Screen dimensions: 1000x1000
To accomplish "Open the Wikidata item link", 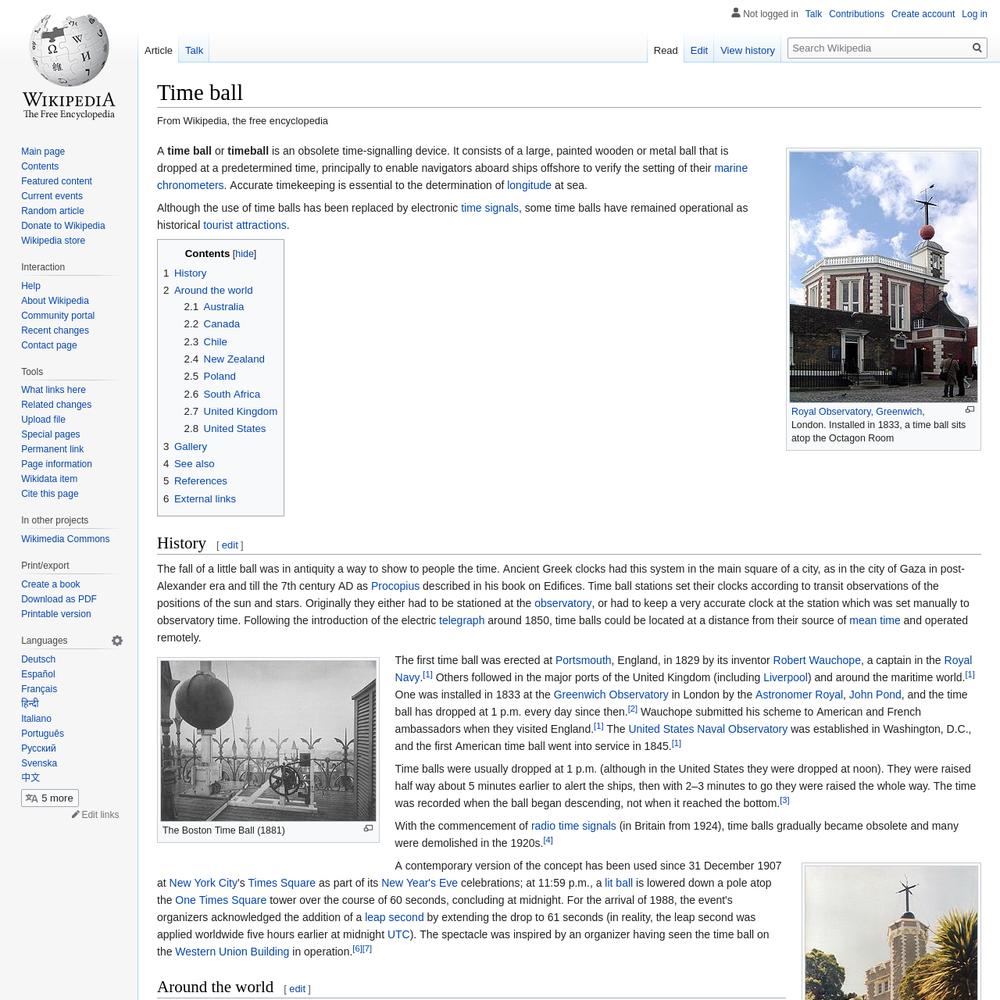I will (x=49, y=479).
